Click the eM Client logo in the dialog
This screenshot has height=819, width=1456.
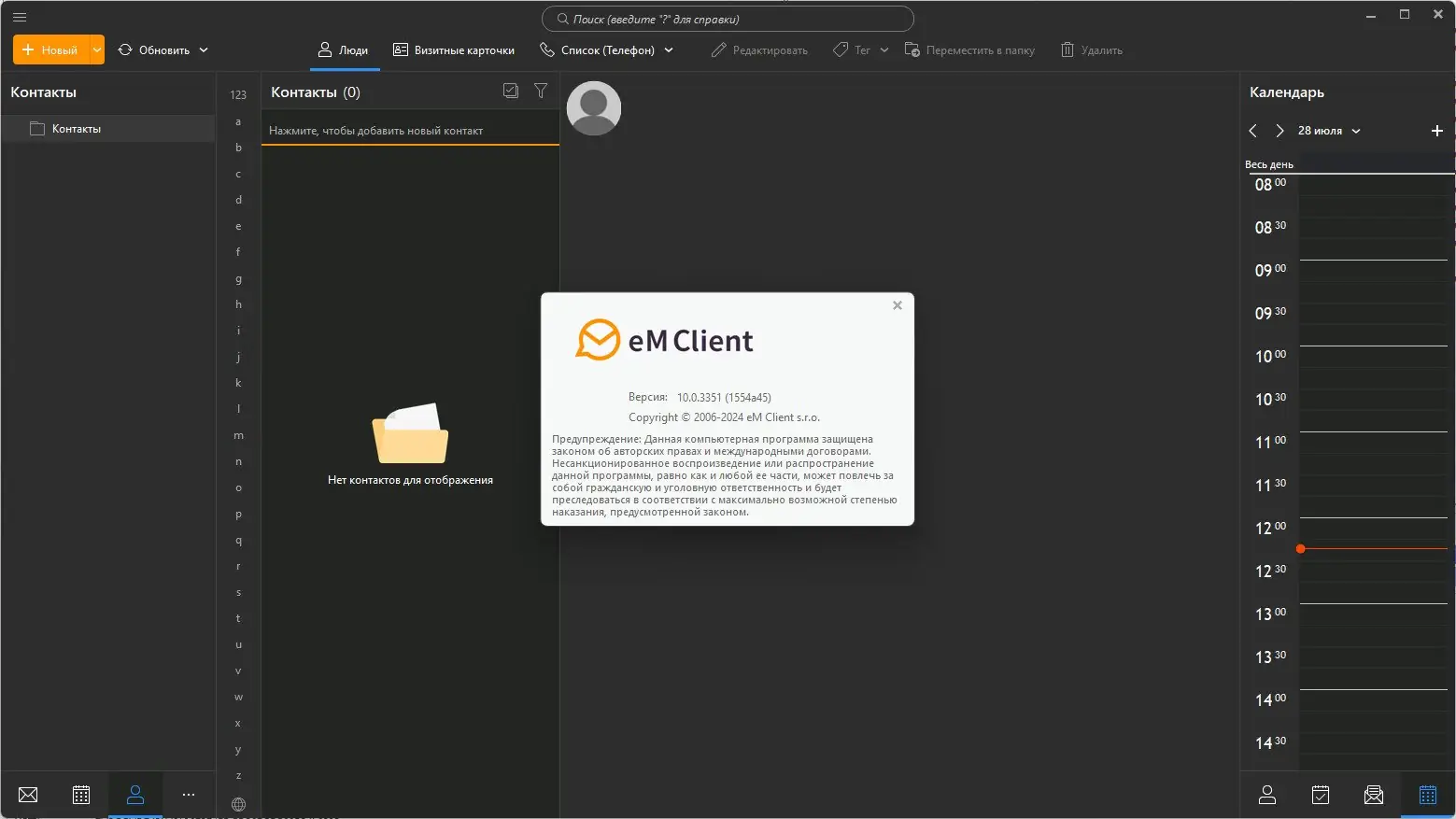(664, 340)
